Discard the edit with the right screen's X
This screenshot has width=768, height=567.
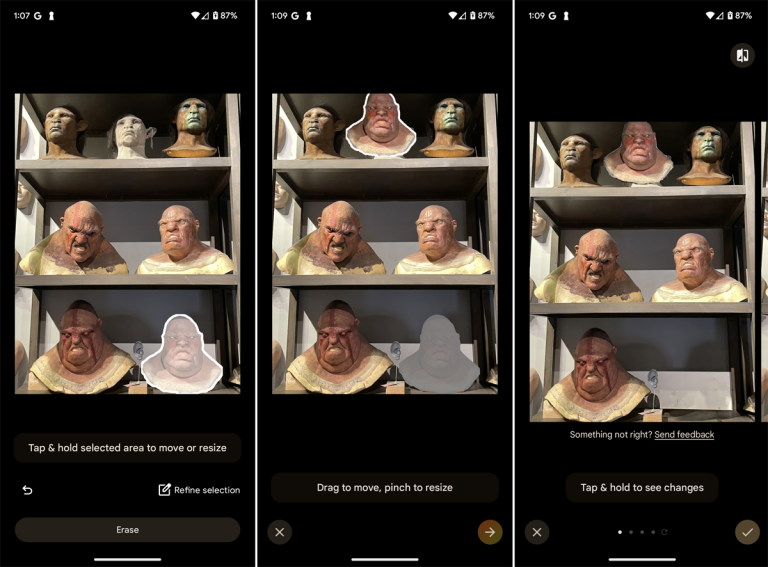point(537,532)
